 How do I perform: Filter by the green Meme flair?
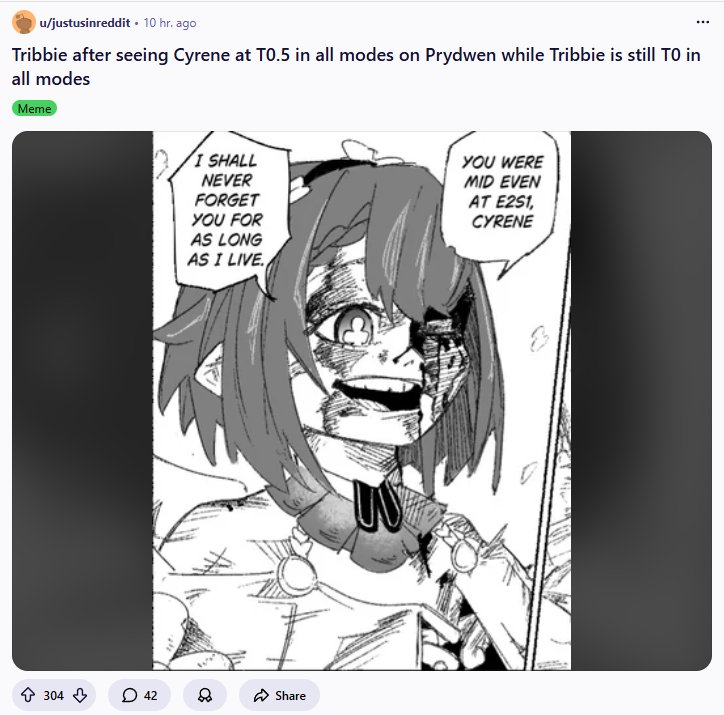coord(34,108)
